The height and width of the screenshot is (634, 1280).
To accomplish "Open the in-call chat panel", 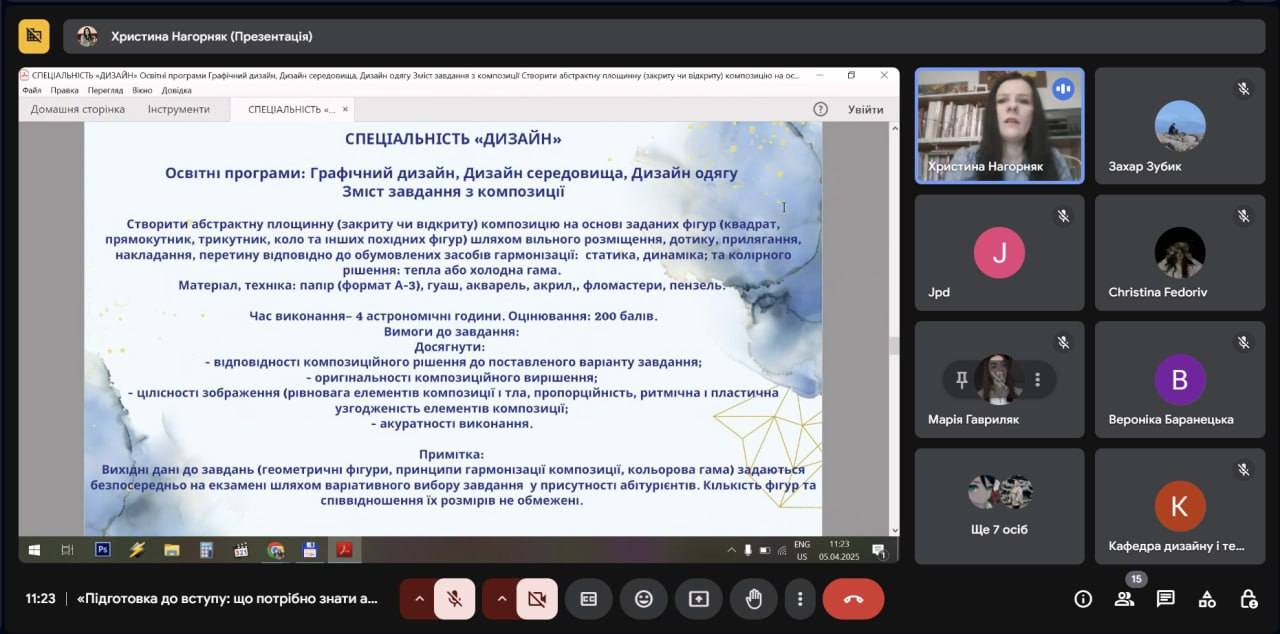I will click(x=1166, y=599).
